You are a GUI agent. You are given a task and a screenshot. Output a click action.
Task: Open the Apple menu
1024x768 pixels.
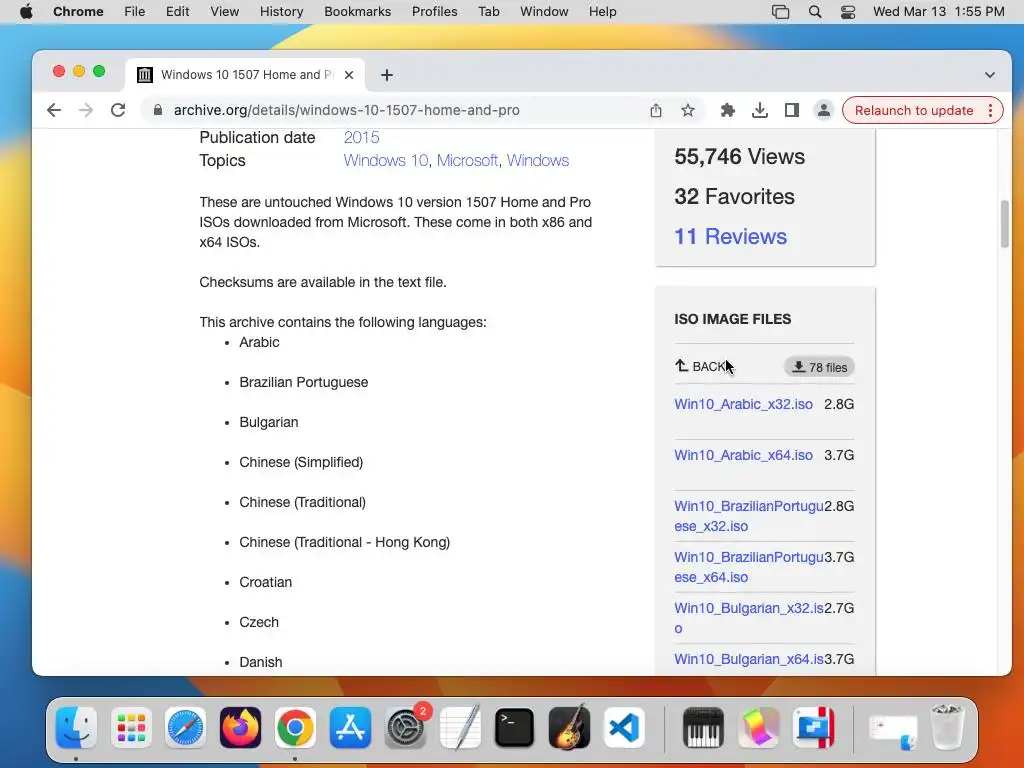(26, 12)
